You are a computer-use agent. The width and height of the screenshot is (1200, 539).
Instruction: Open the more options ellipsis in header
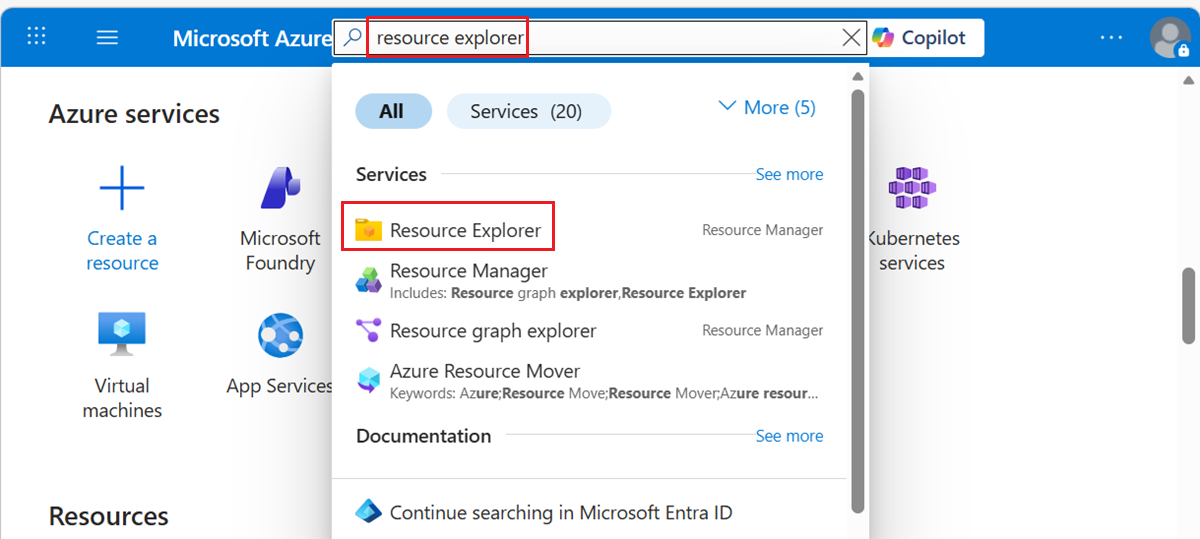coord(1111,38)
